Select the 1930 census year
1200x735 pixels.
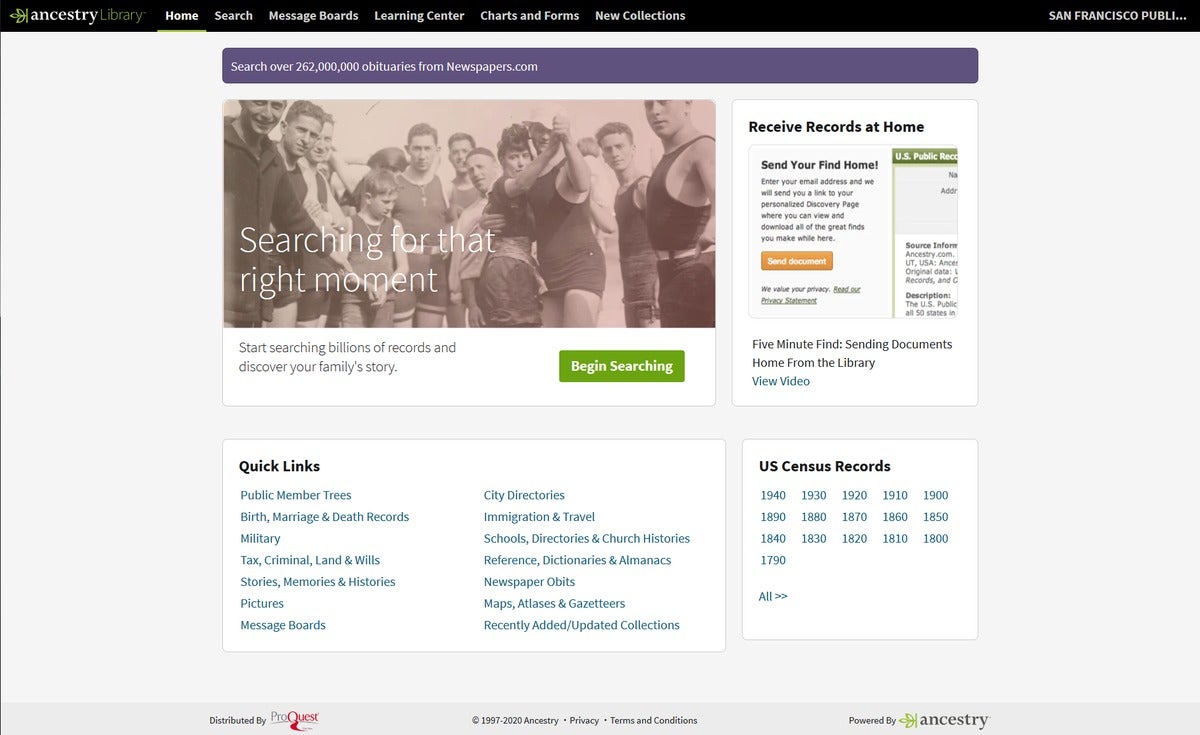814,495
